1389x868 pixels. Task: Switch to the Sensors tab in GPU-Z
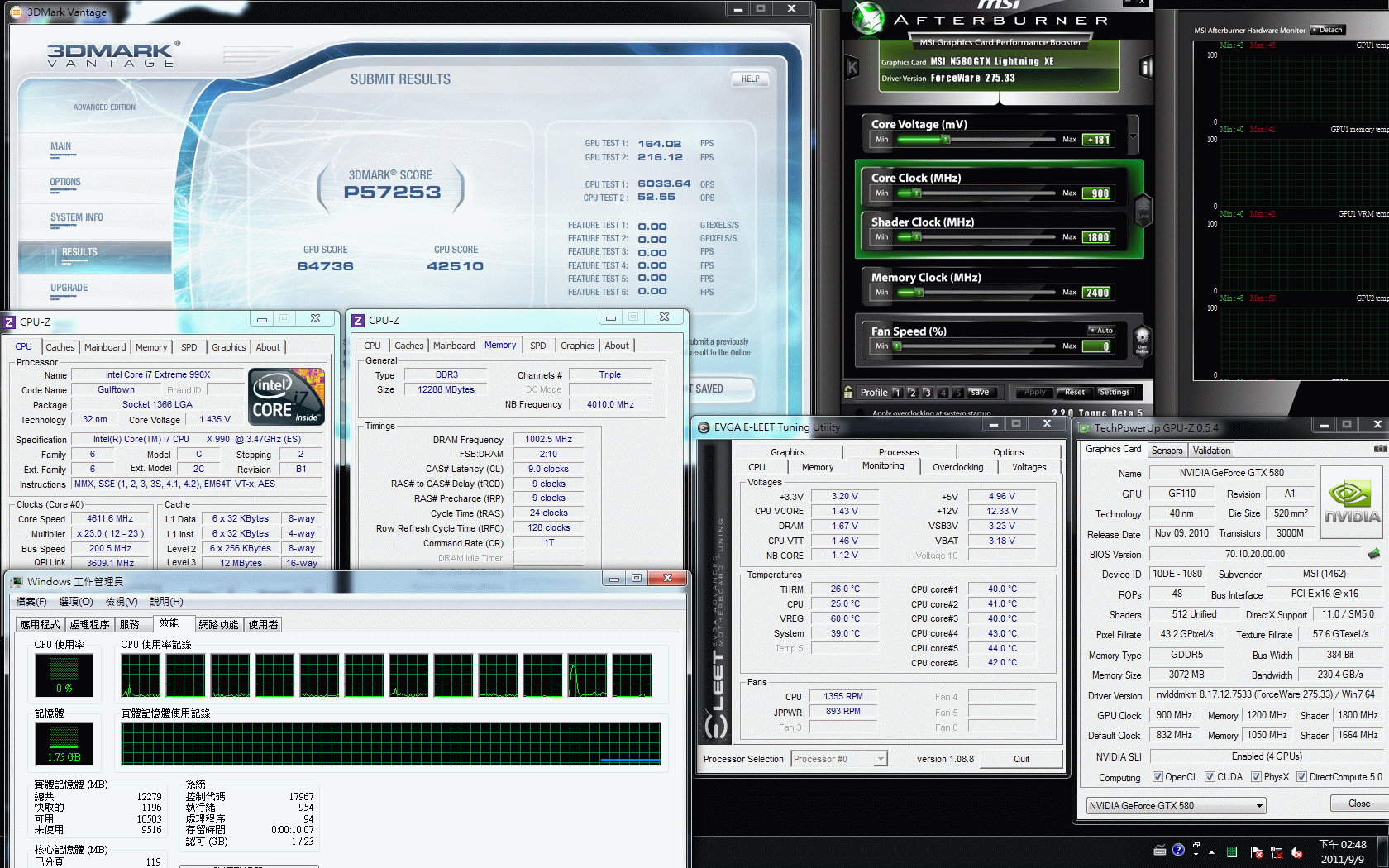pyautogui.click(x=1167, y=451)
